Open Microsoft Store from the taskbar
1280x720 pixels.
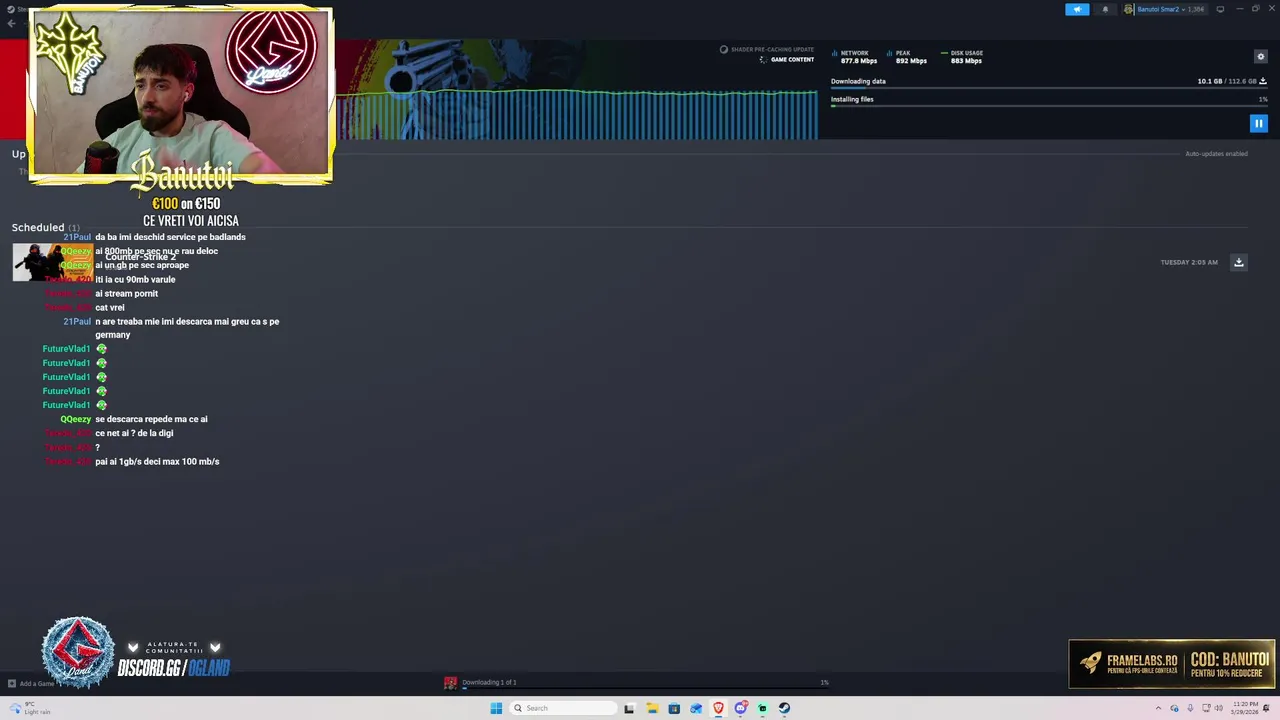pos(674,708)
